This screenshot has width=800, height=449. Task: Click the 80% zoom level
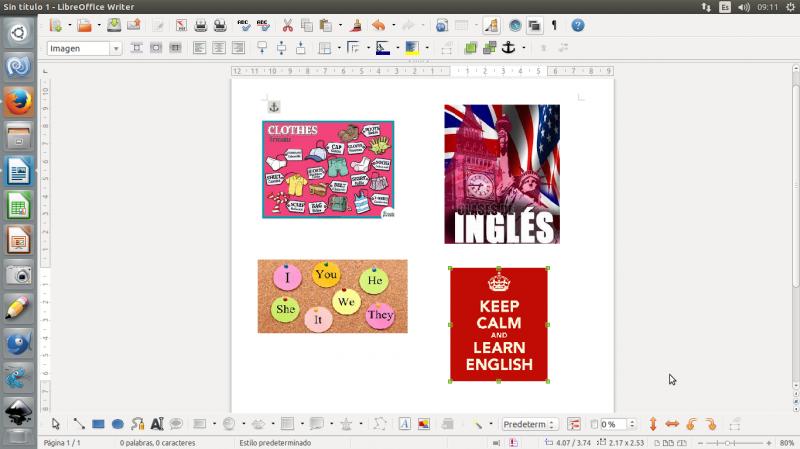(787, 443)
